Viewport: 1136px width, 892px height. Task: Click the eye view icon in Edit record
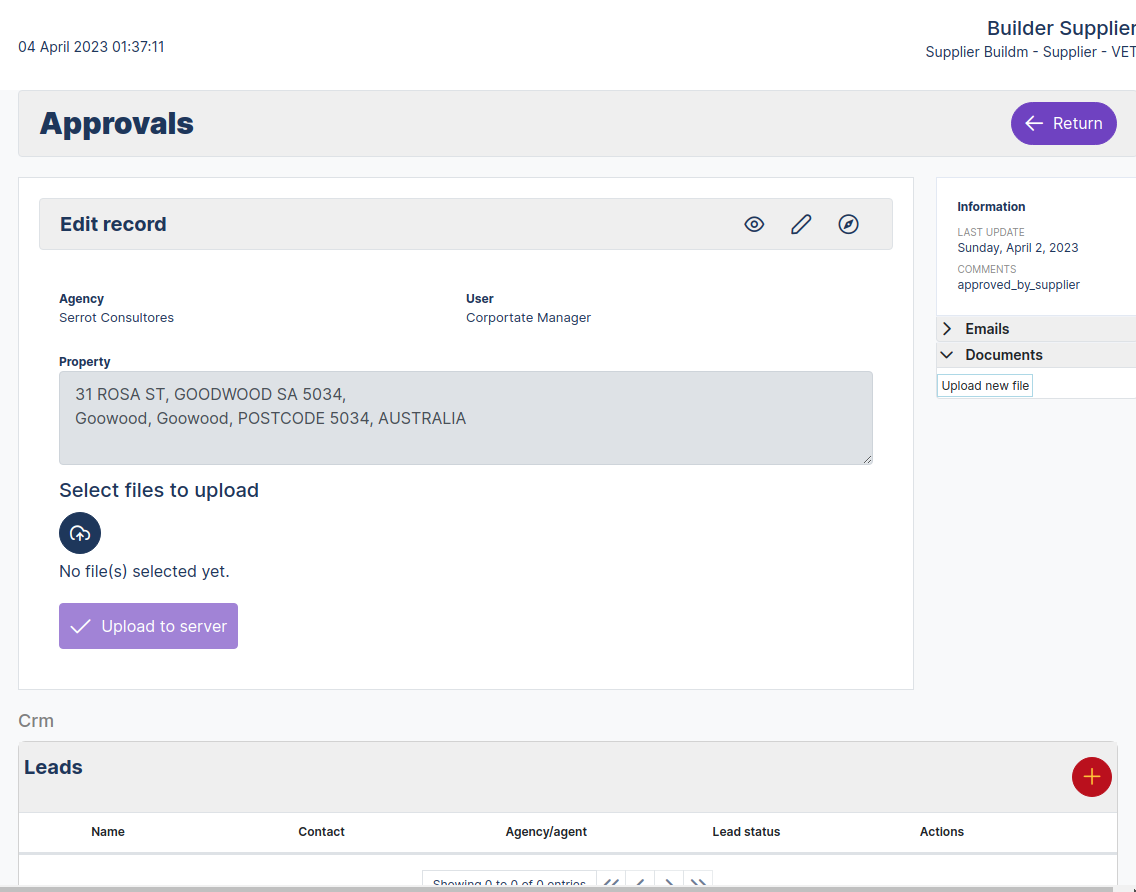(x=754, y=224)
